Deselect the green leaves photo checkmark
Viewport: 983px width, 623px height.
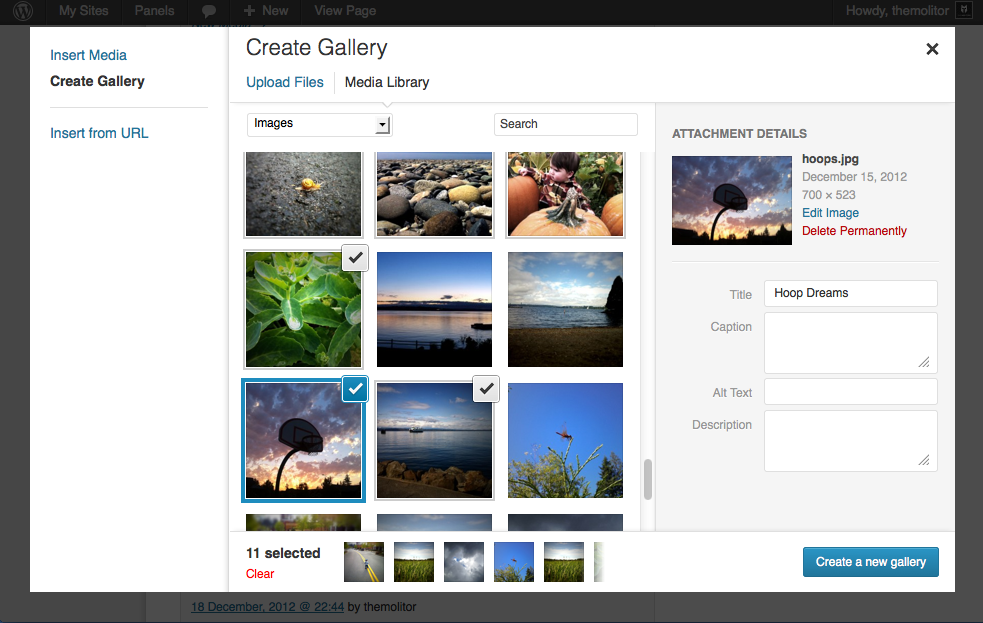pyautogui.click(x=355, y=258)
